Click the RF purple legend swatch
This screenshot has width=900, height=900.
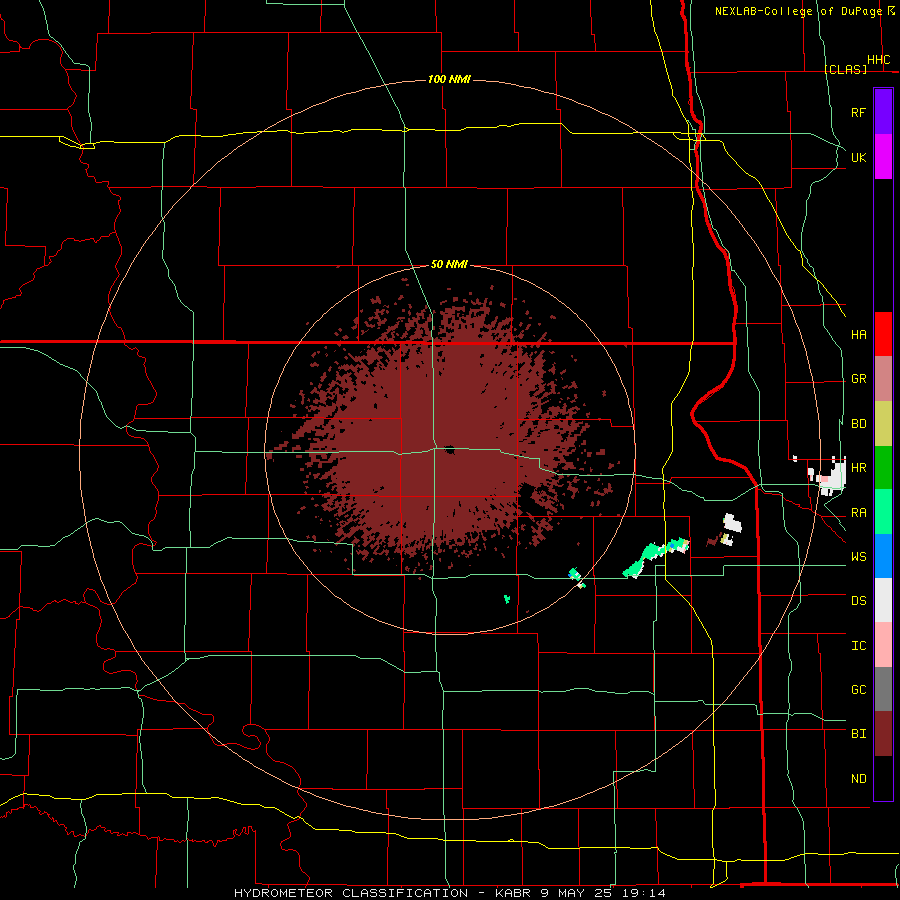click(x=883, y=112)
